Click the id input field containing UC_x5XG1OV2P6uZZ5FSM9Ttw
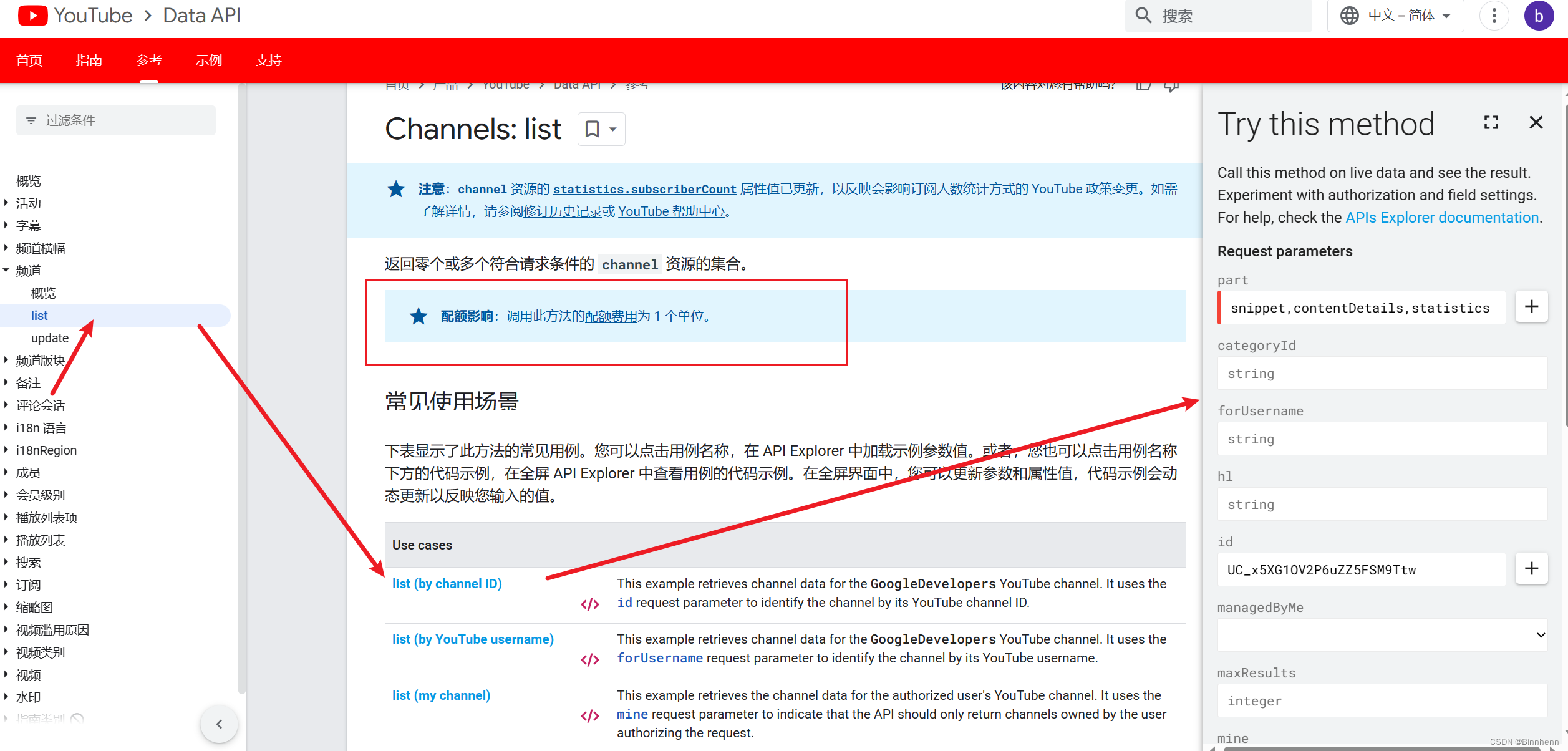The width and height of the screenshot is (1568, 751). (x=1360, y=569)
